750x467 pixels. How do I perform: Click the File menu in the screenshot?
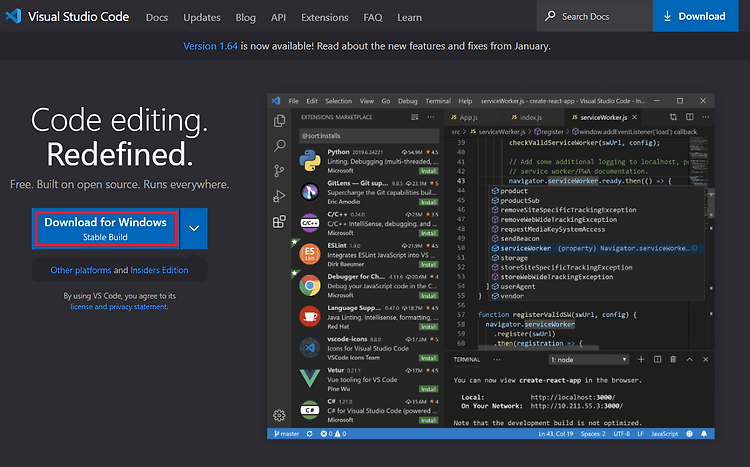coord(293,101)
